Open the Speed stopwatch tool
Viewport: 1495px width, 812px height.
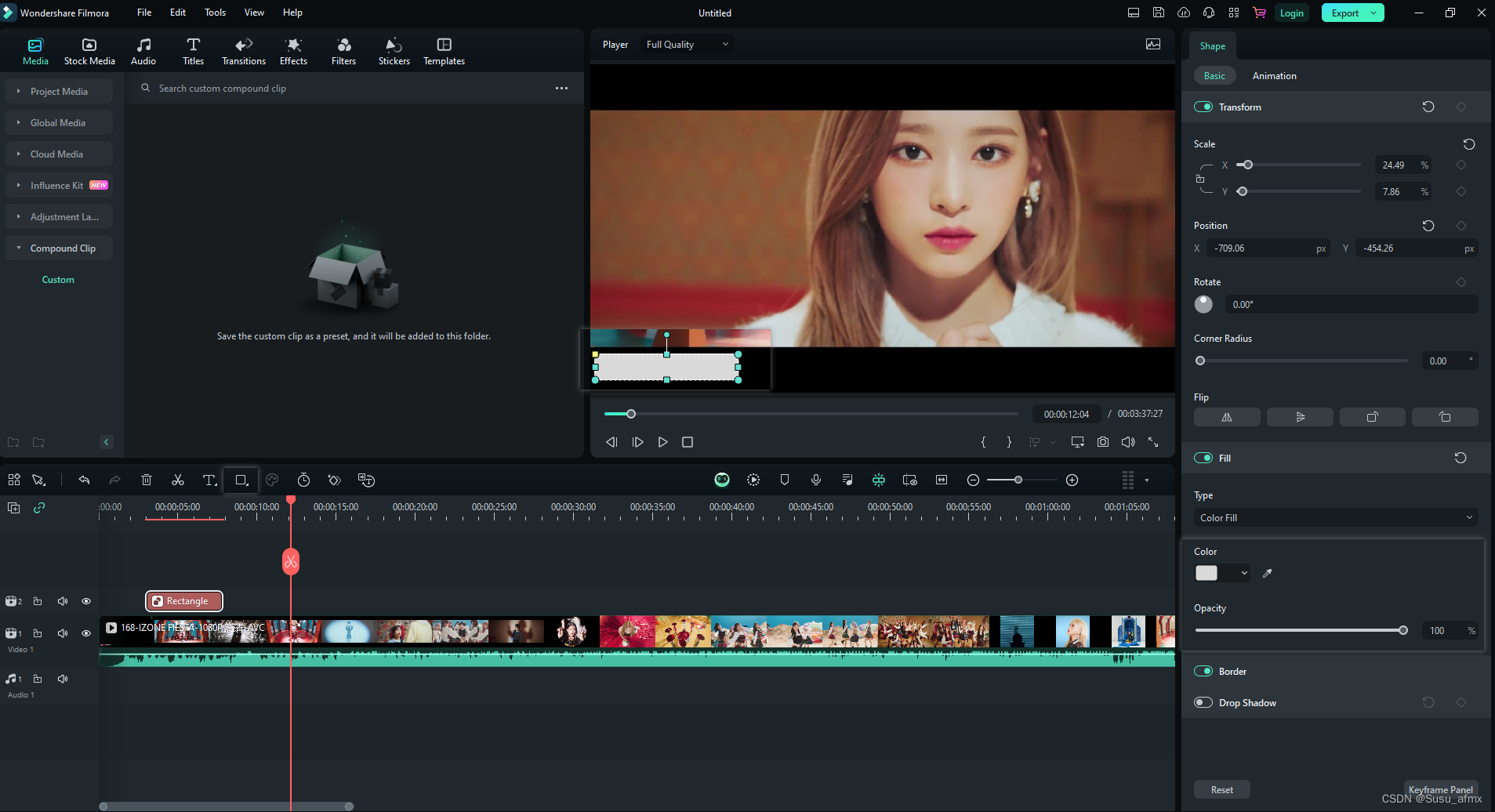[x=304, y=480]
